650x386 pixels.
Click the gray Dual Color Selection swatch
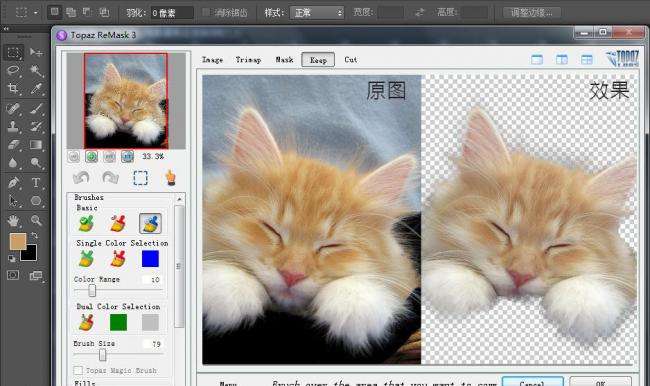pos(150,323)
